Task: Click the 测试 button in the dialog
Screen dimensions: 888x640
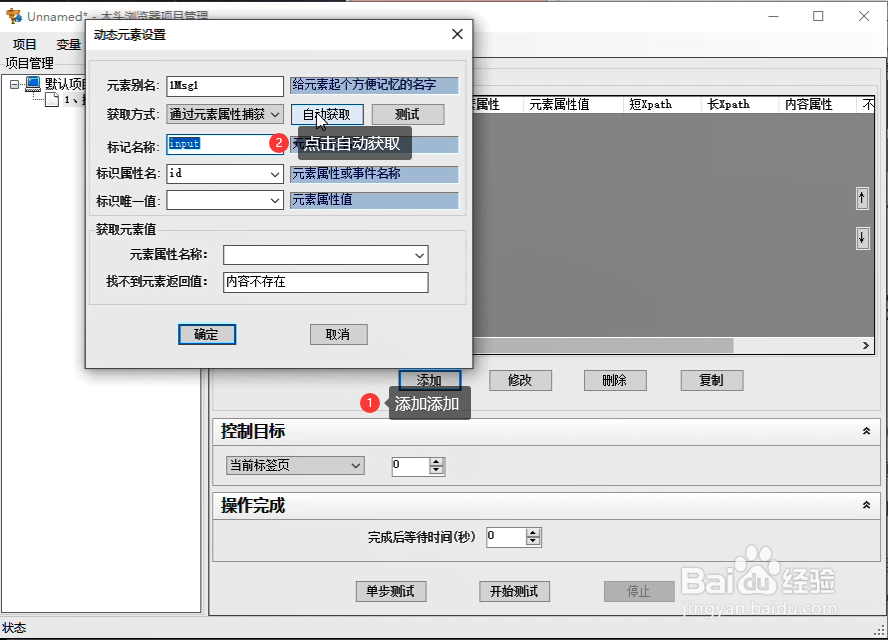Action: click(408, 114)
